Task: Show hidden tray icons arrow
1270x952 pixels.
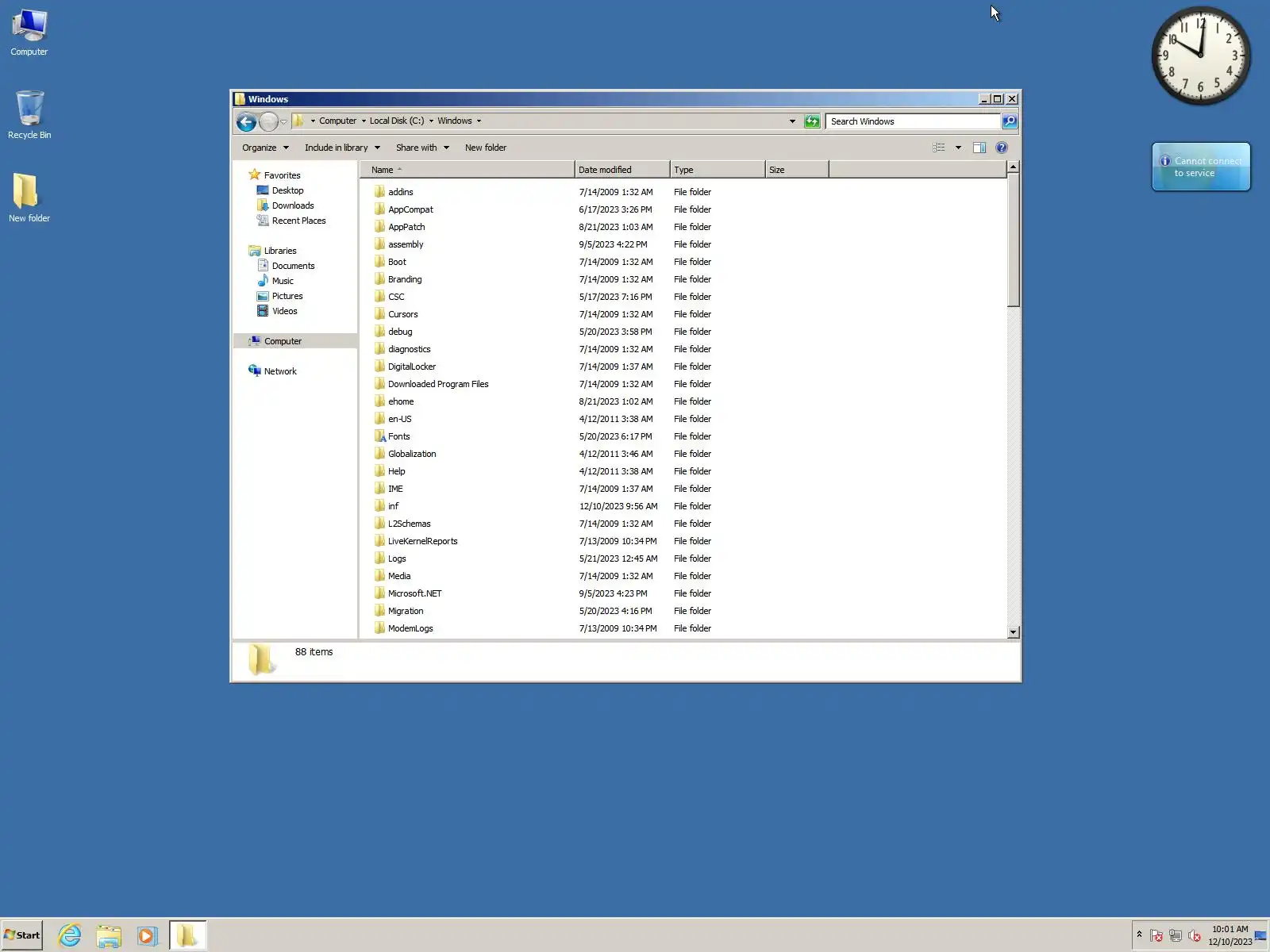Action: tap(1139, 935)
